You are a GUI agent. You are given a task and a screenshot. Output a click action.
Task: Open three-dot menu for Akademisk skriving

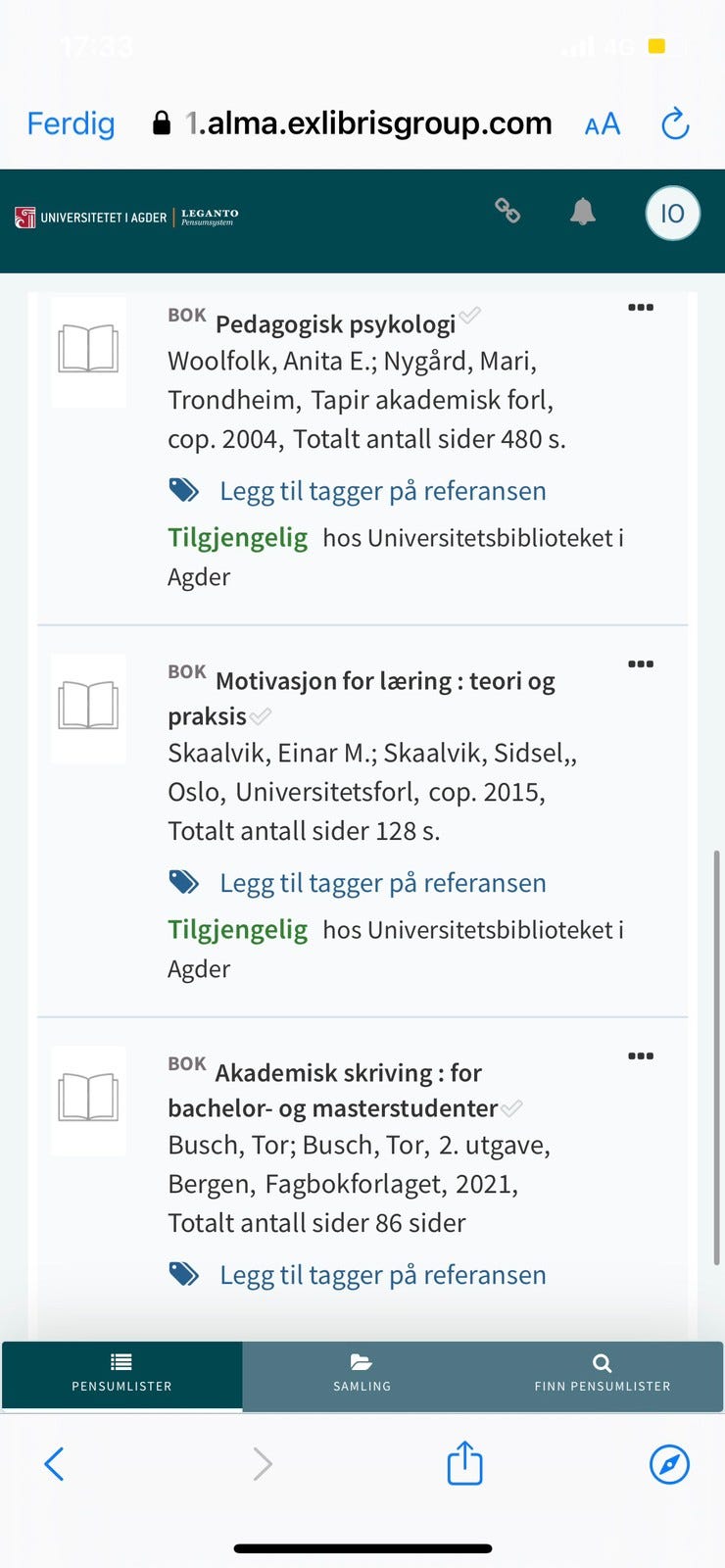tap(641, 1056)
